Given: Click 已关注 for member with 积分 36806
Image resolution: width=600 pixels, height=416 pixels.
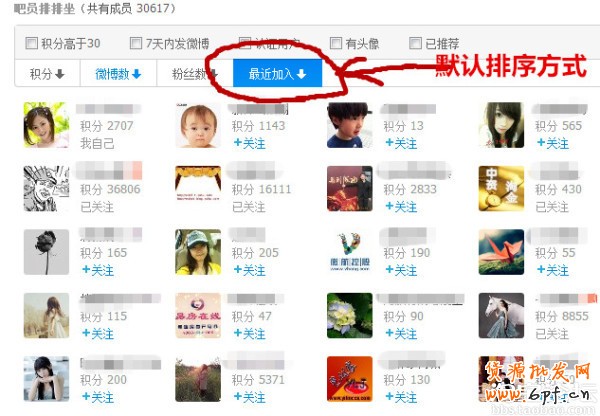Looking at the screenshot, I should pos(97,207).
